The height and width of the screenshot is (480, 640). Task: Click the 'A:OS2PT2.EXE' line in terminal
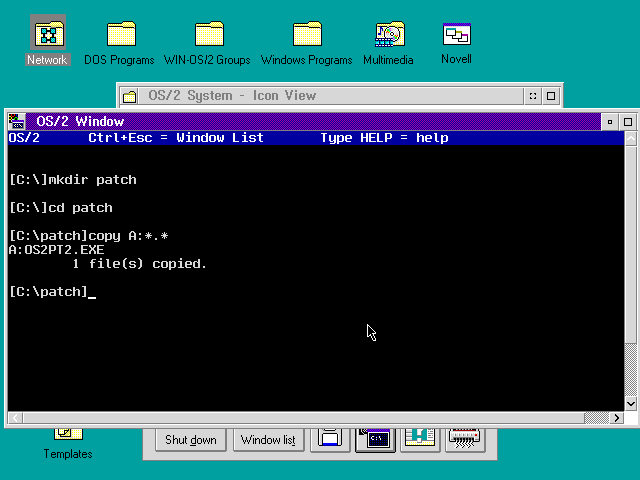pos(56,250)
